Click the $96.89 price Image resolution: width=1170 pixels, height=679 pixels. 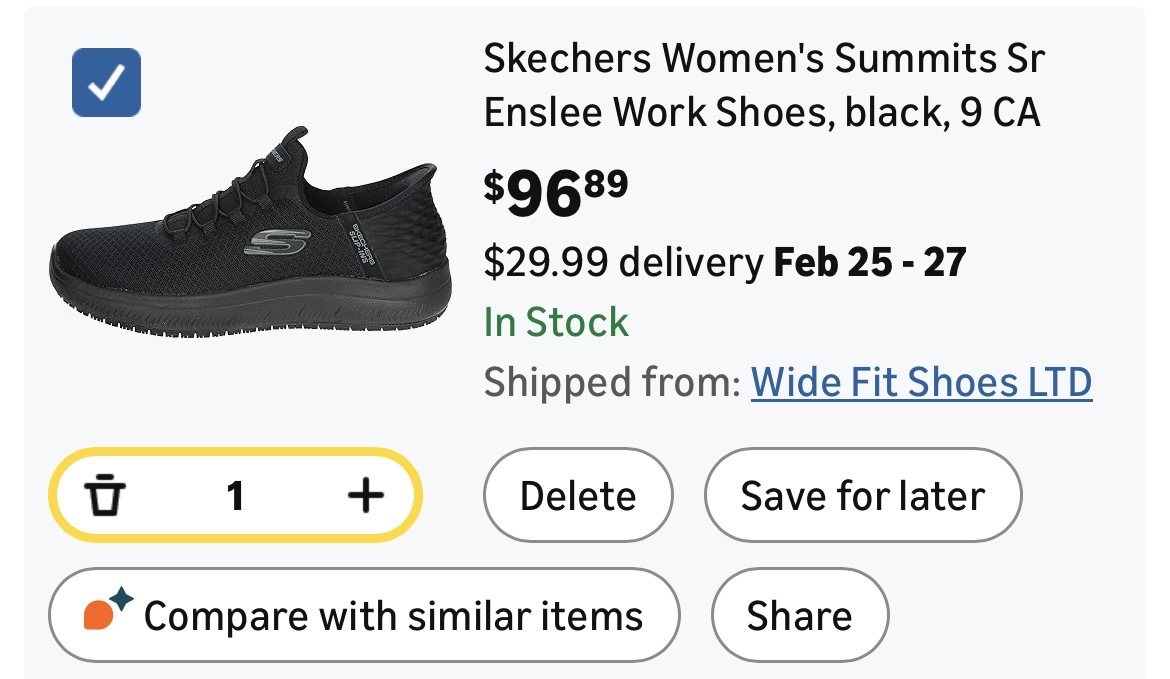click(556, 194)
